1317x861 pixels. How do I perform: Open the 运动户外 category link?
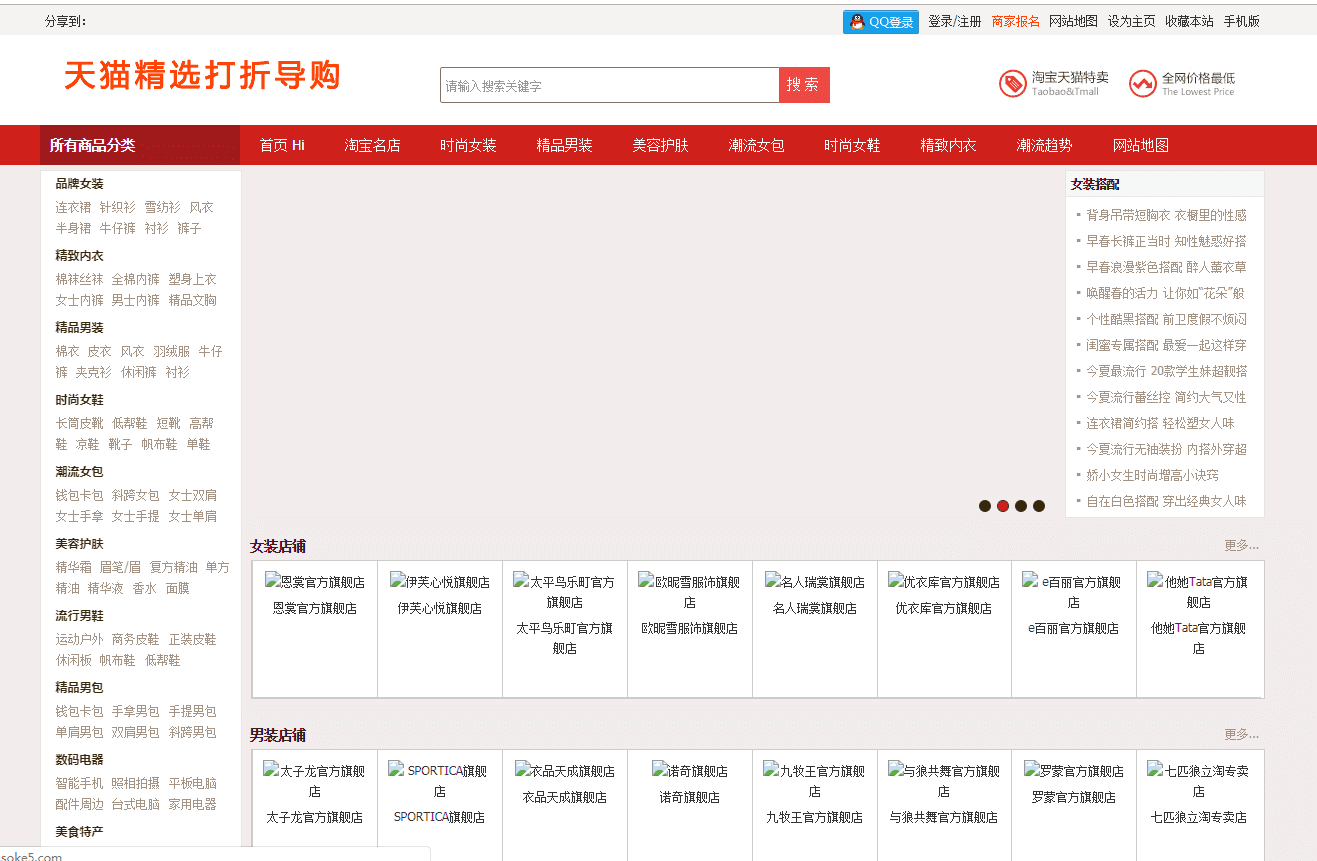point(79,639)
